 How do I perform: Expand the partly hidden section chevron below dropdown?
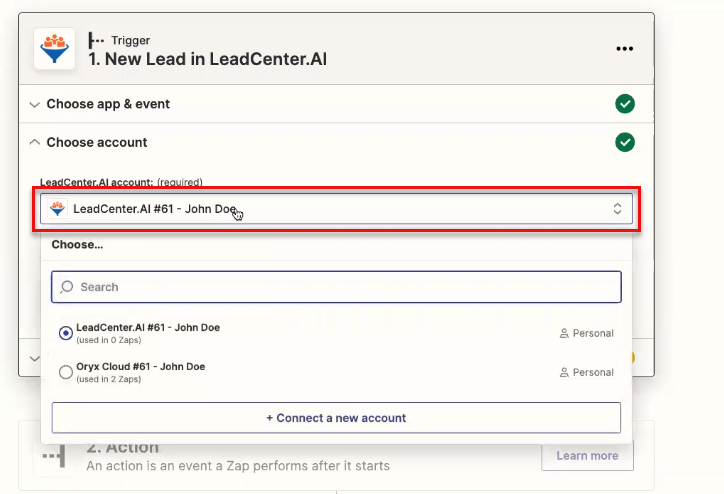coord(34,358)
